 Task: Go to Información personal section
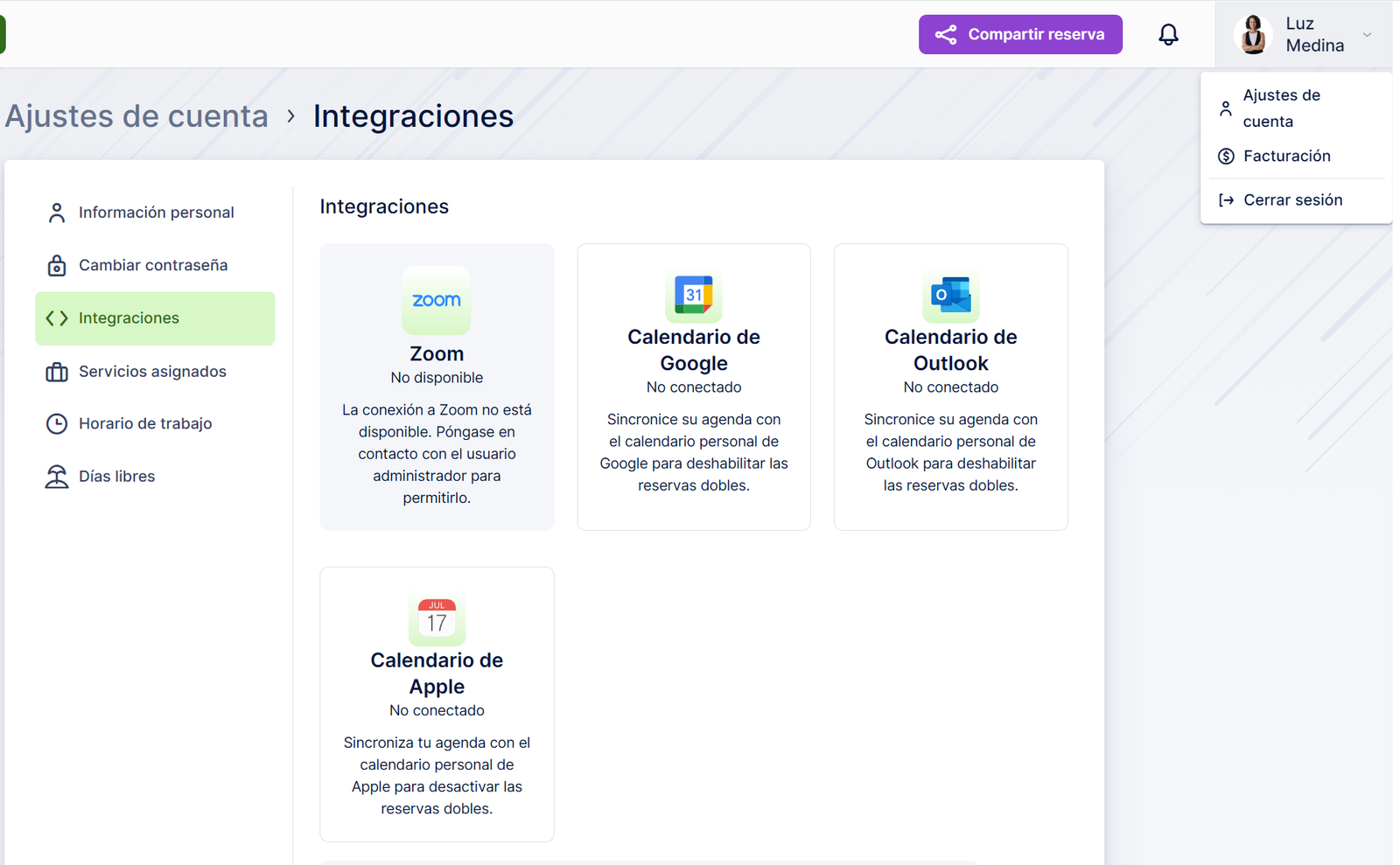coord(156,213)
